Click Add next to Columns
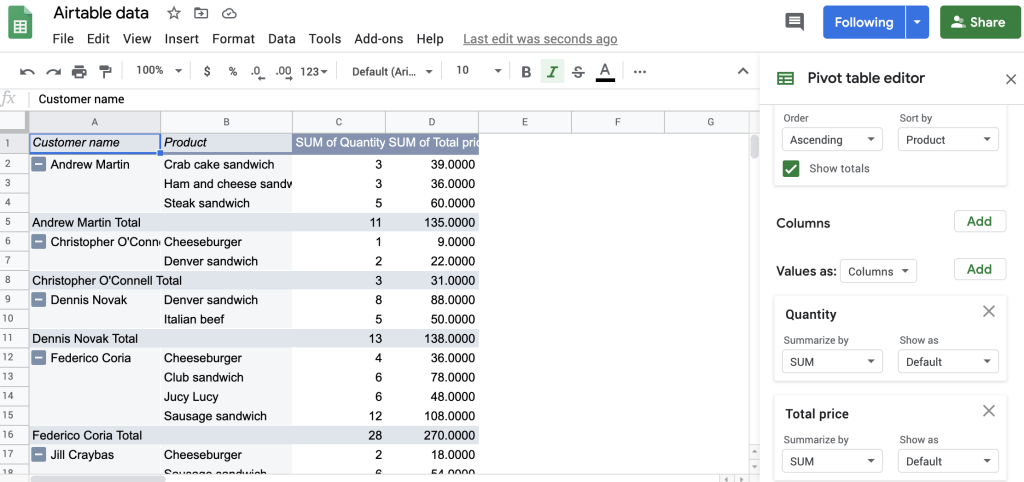 (x=980, y=221)
